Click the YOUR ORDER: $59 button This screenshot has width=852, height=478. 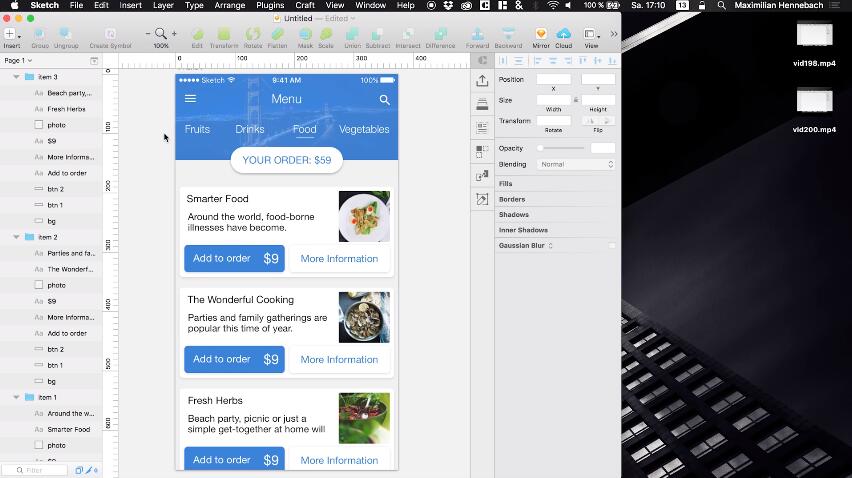tap(286, 160)
